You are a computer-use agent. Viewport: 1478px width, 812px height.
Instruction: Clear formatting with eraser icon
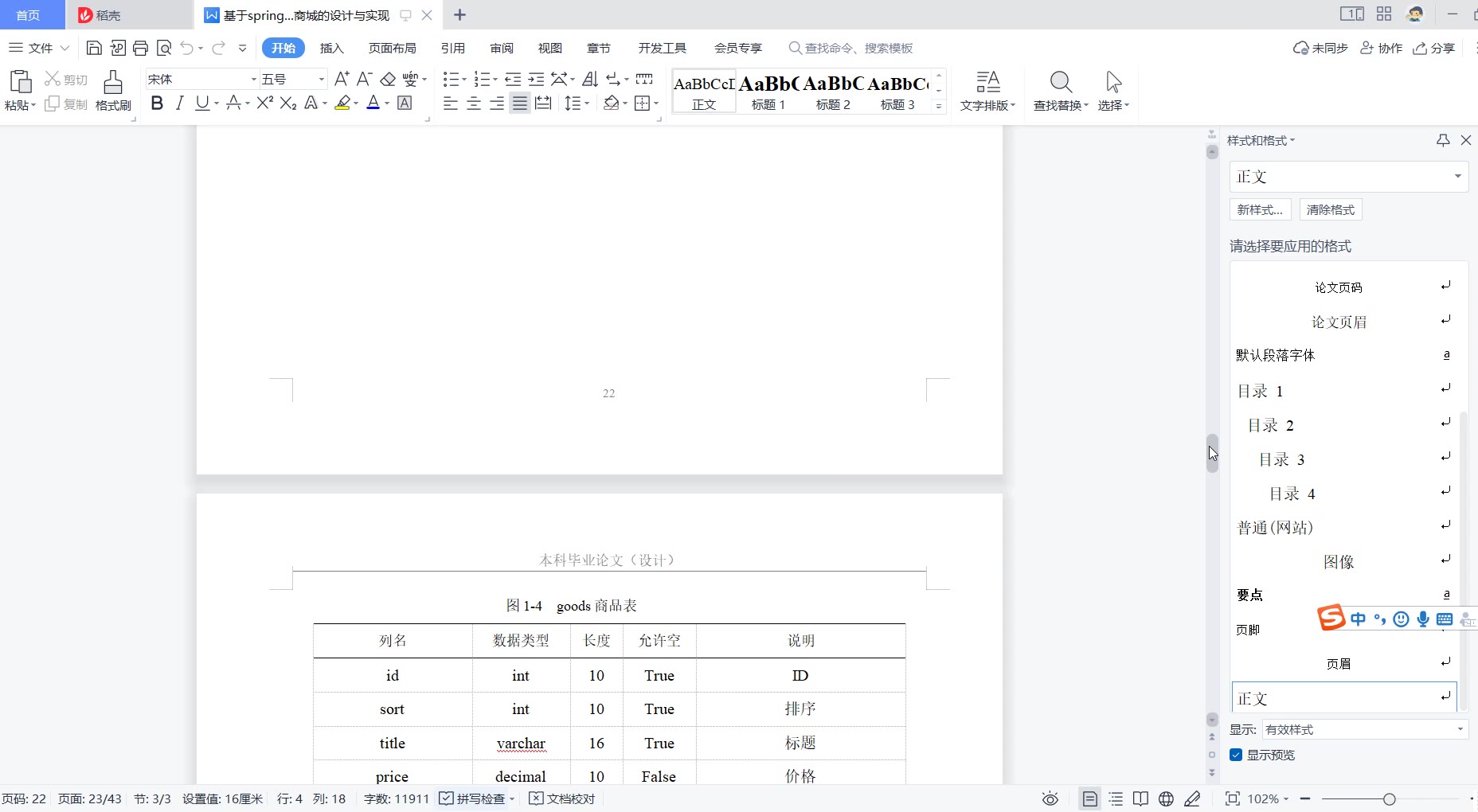pyautogui.click(x=388, y=79)
